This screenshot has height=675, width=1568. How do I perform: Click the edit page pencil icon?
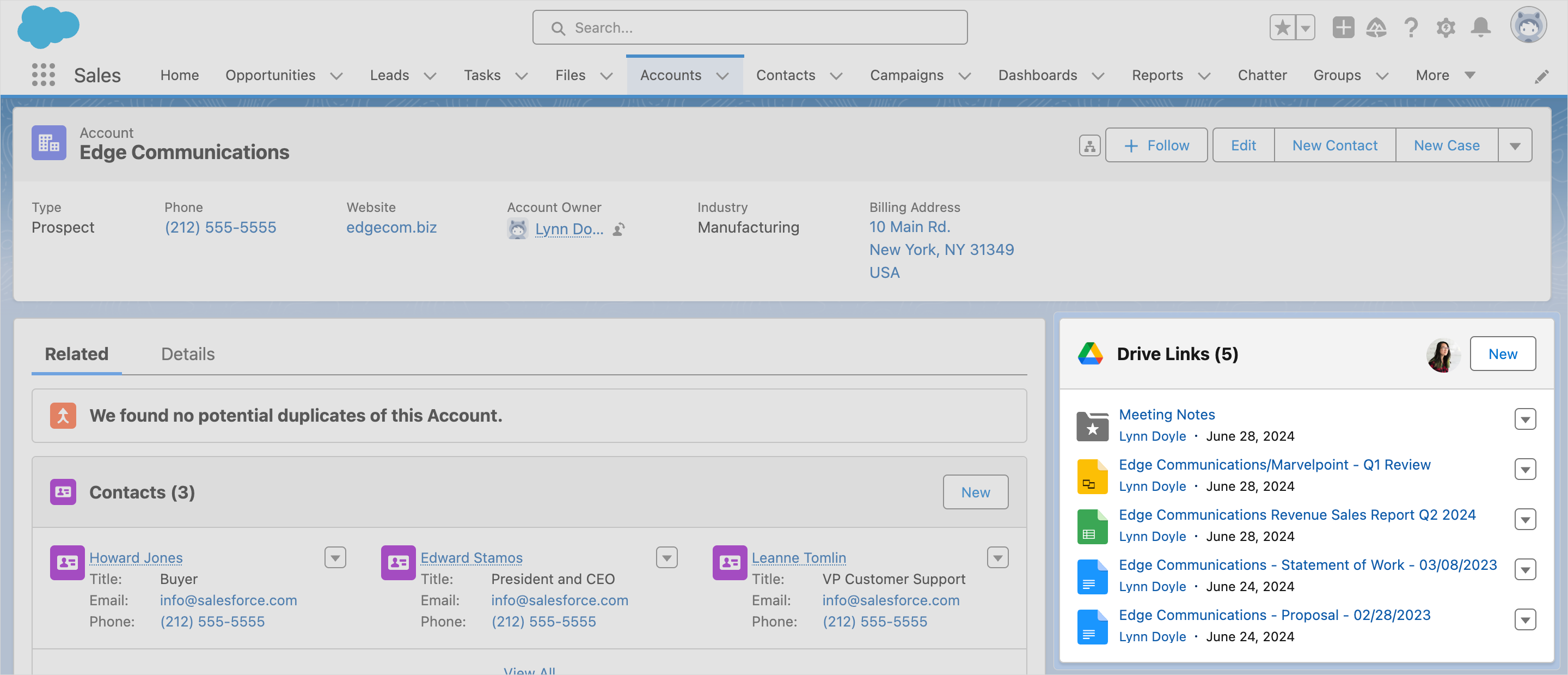coord(1542,77)
